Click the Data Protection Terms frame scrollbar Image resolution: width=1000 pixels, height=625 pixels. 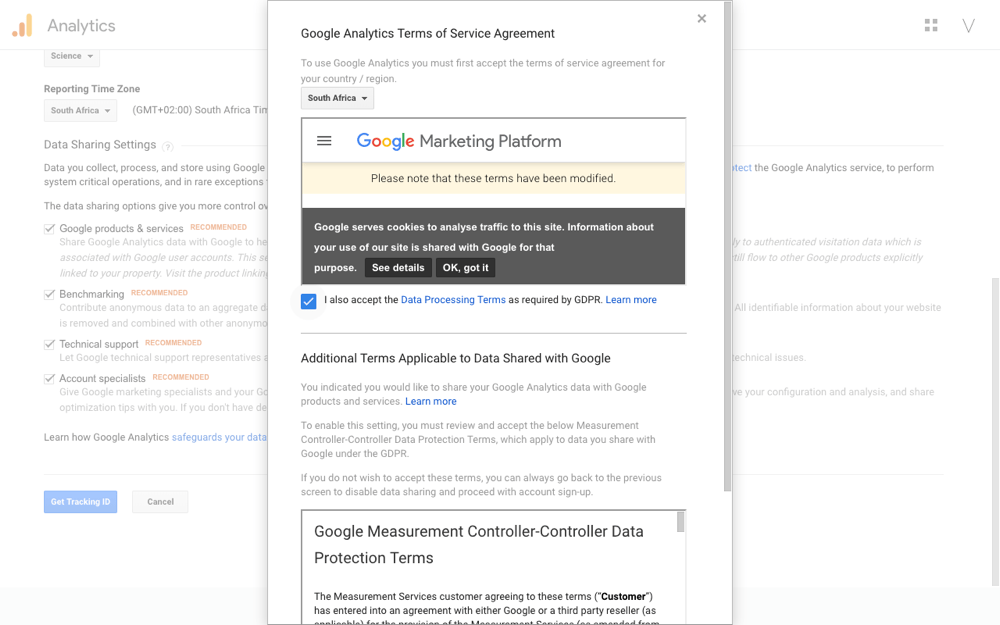tap(680, 522)
